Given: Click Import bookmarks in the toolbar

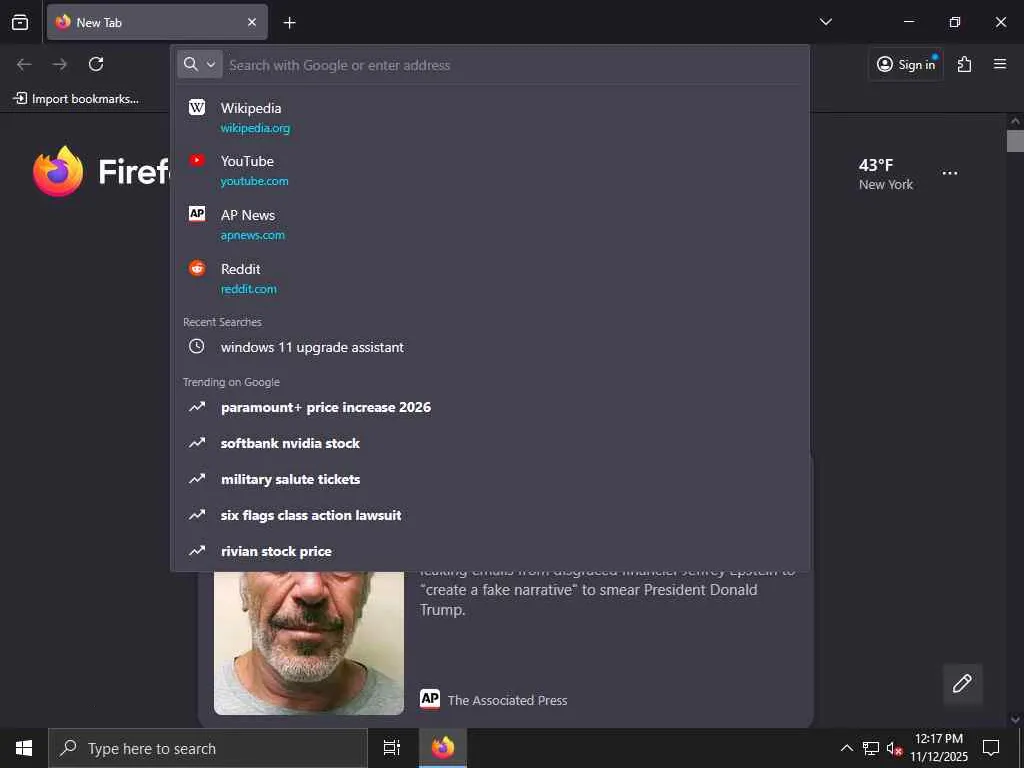Looking at the screenshot, I should coord(76,99).
